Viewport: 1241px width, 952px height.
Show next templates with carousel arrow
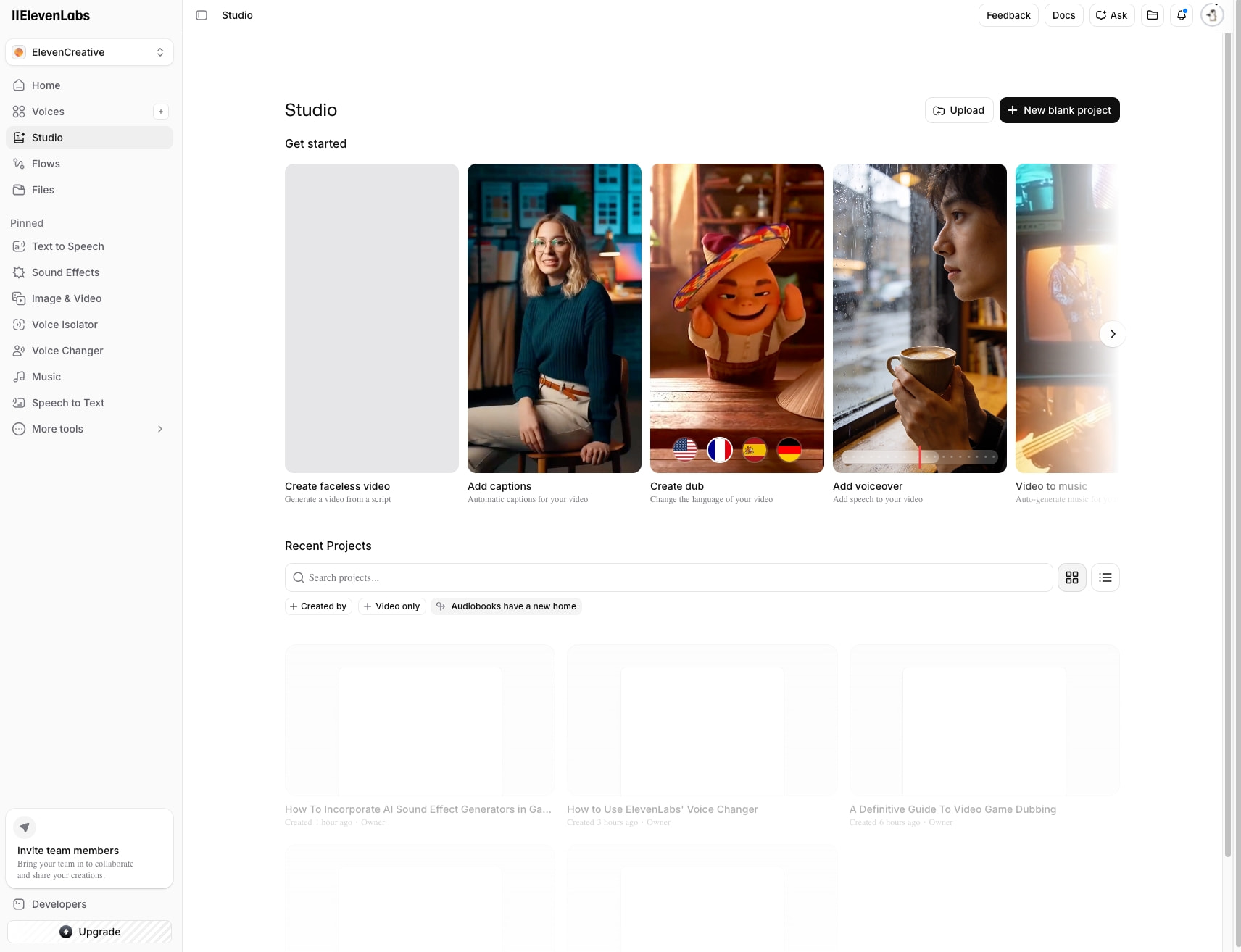[1113, 334]
